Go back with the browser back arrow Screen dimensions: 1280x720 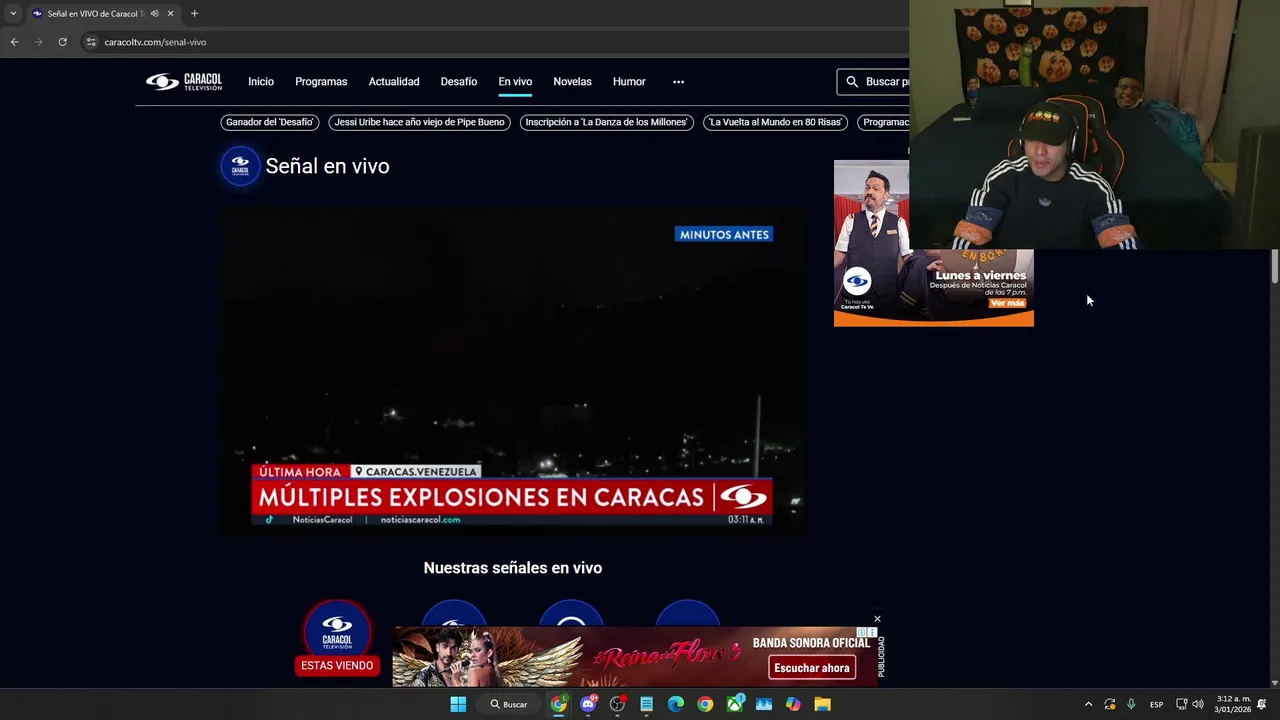click(14, 42)
